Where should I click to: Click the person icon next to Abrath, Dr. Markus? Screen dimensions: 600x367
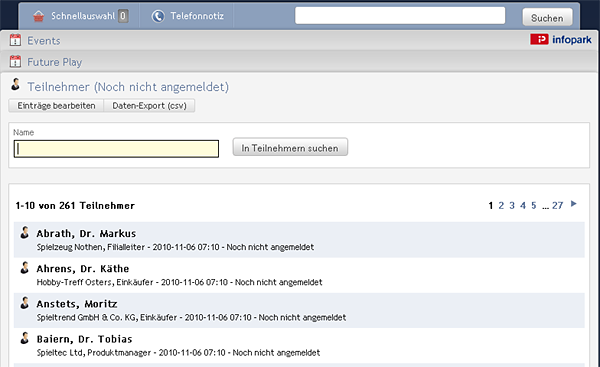click(25, 232)
